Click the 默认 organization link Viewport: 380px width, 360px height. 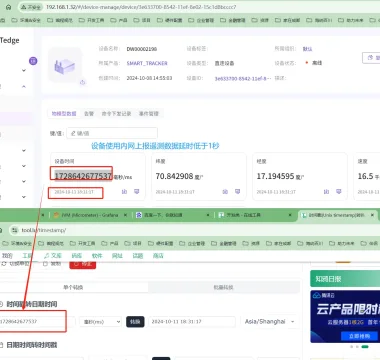307,49
